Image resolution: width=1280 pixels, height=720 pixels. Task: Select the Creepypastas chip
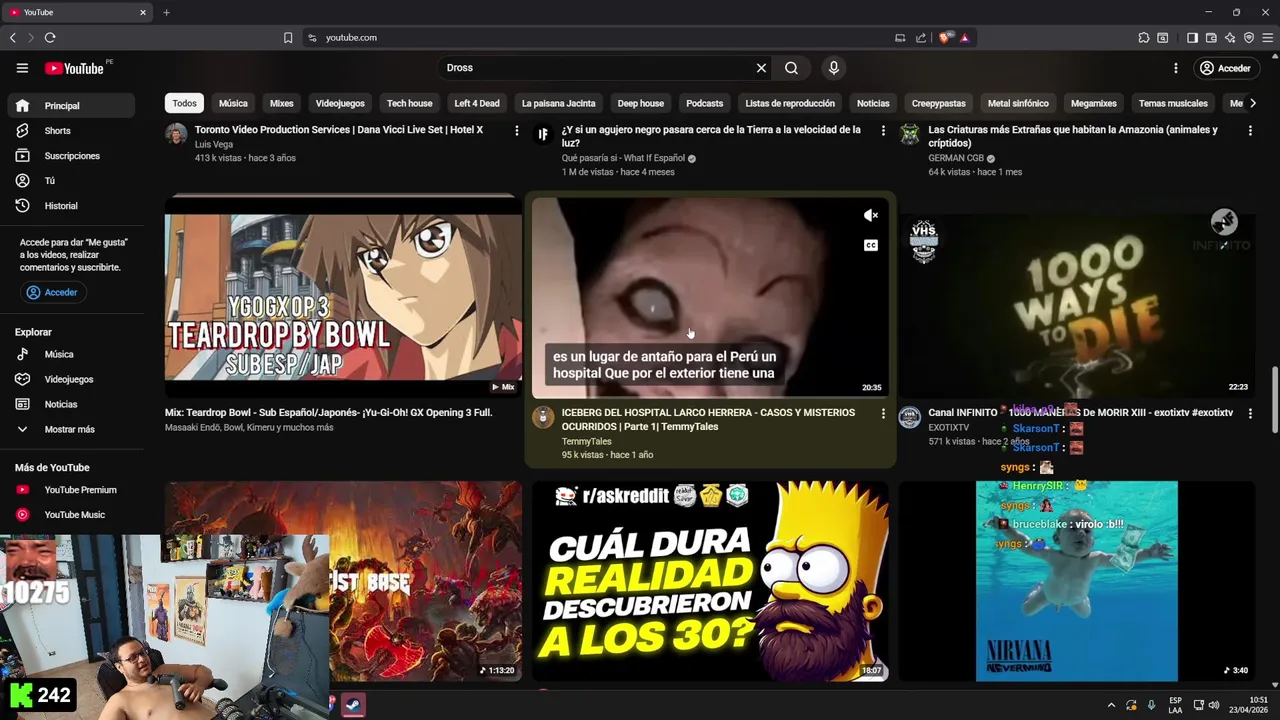(x=939, y=103)
